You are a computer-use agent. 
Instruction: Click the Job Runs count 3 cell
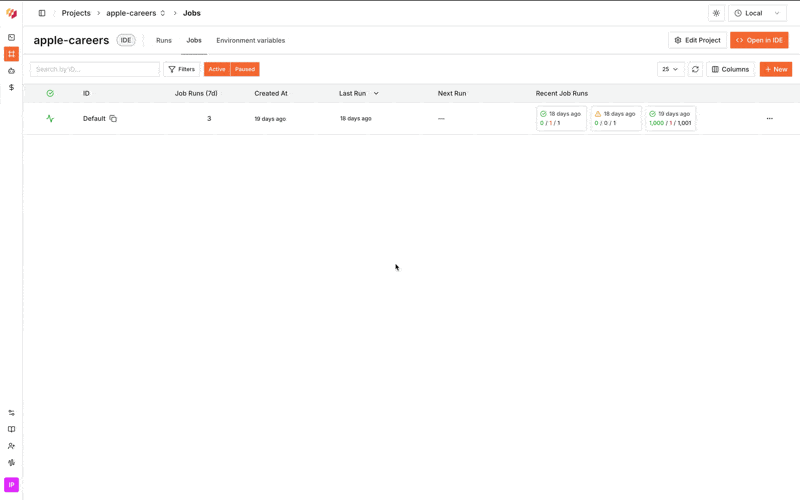pyautogui.click(x=209, y=118)
